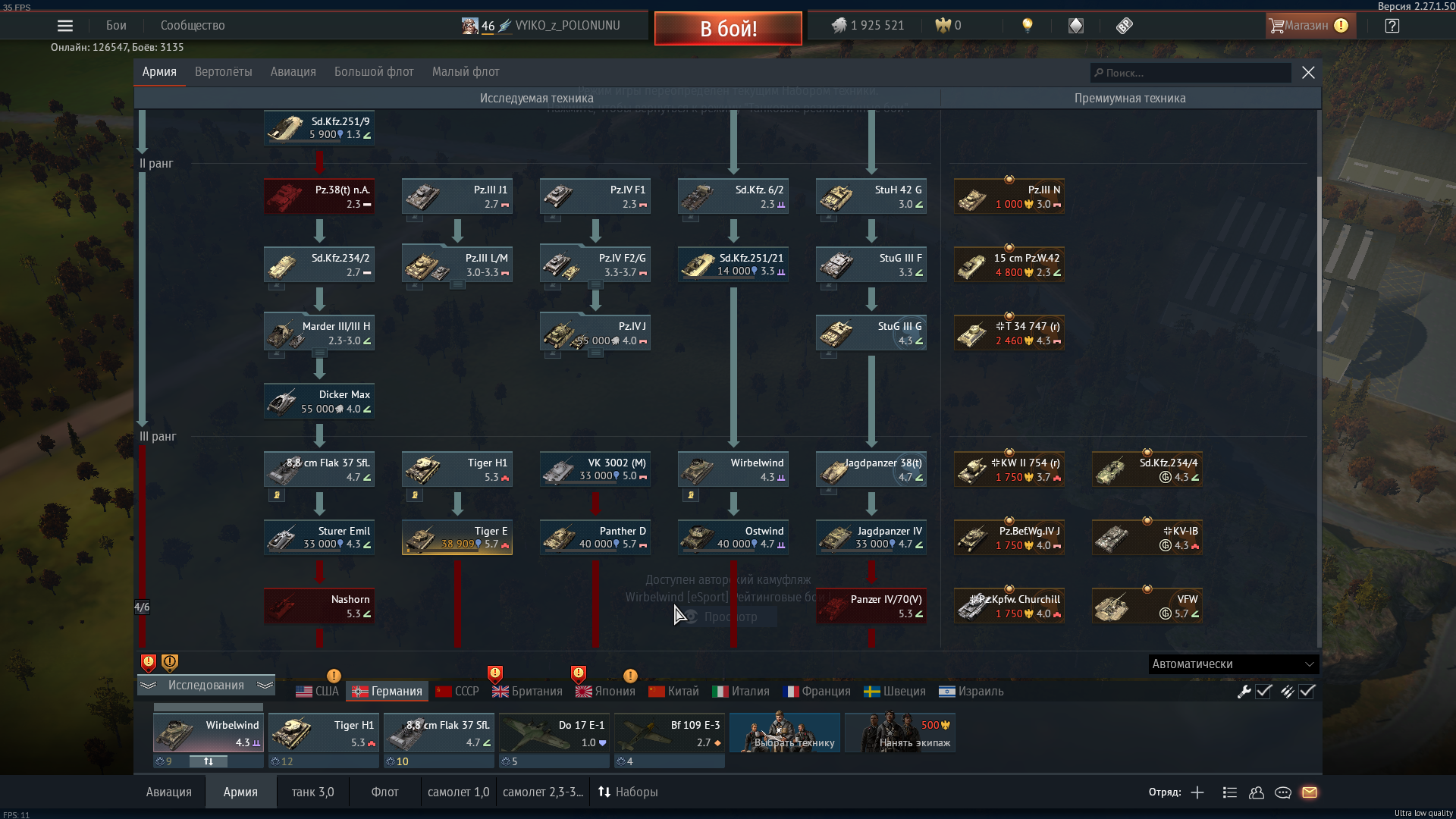Click the orange warning badge above США

pyautogui.click(x=334, y=676)
